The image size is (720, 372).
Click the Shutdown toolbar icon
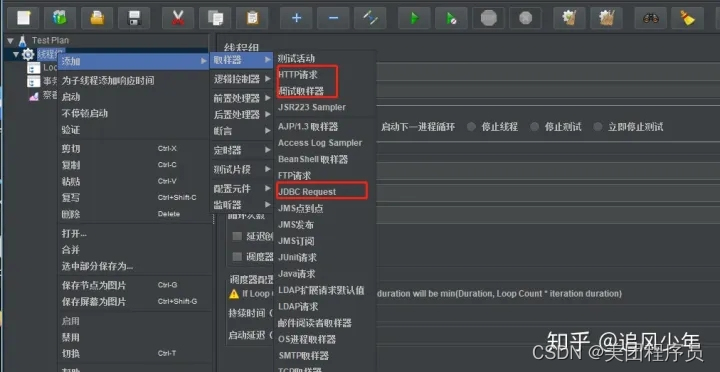pos(525,18)
